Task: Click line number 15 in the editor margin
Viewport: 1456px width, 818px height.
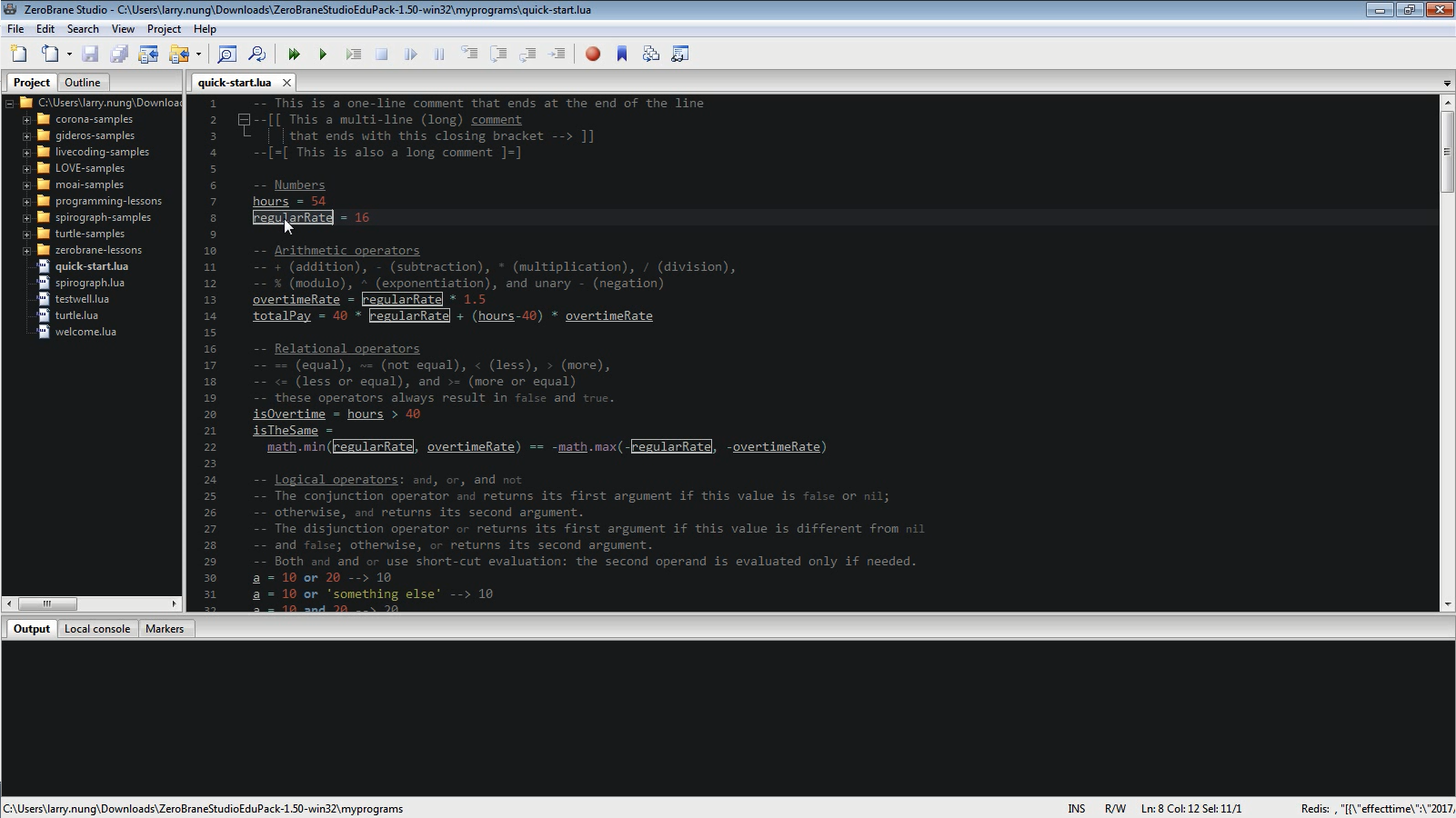Action: click(210, 333)
